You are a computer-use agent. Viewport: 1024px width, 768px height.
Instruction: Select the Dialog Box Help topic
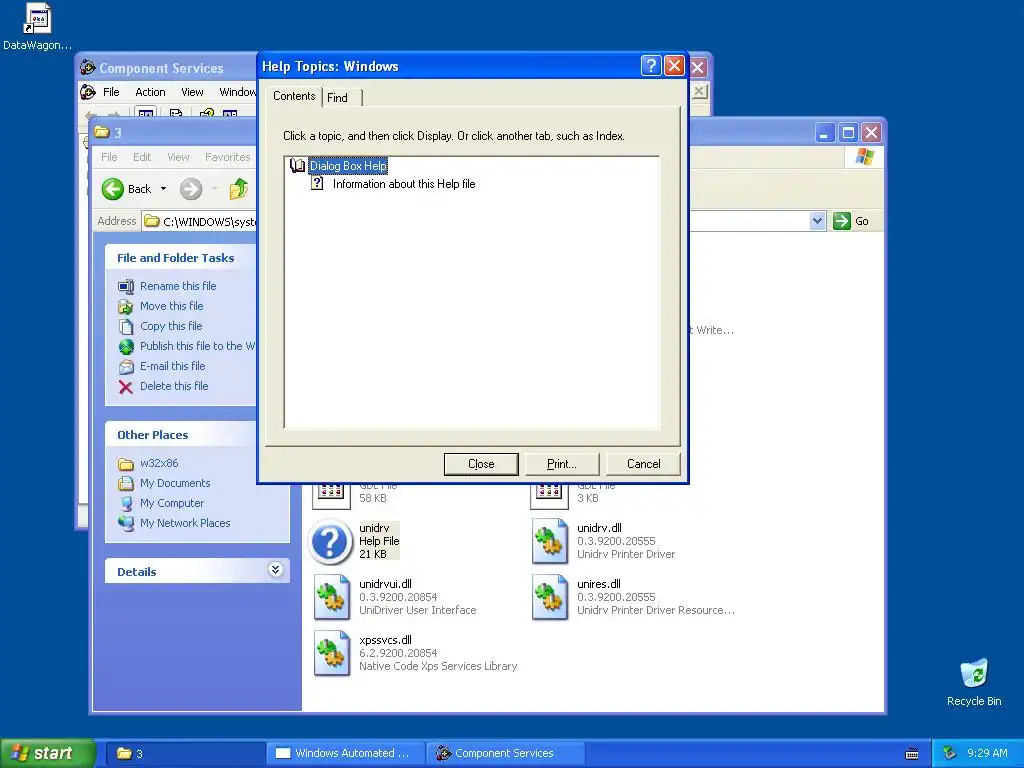348,166
